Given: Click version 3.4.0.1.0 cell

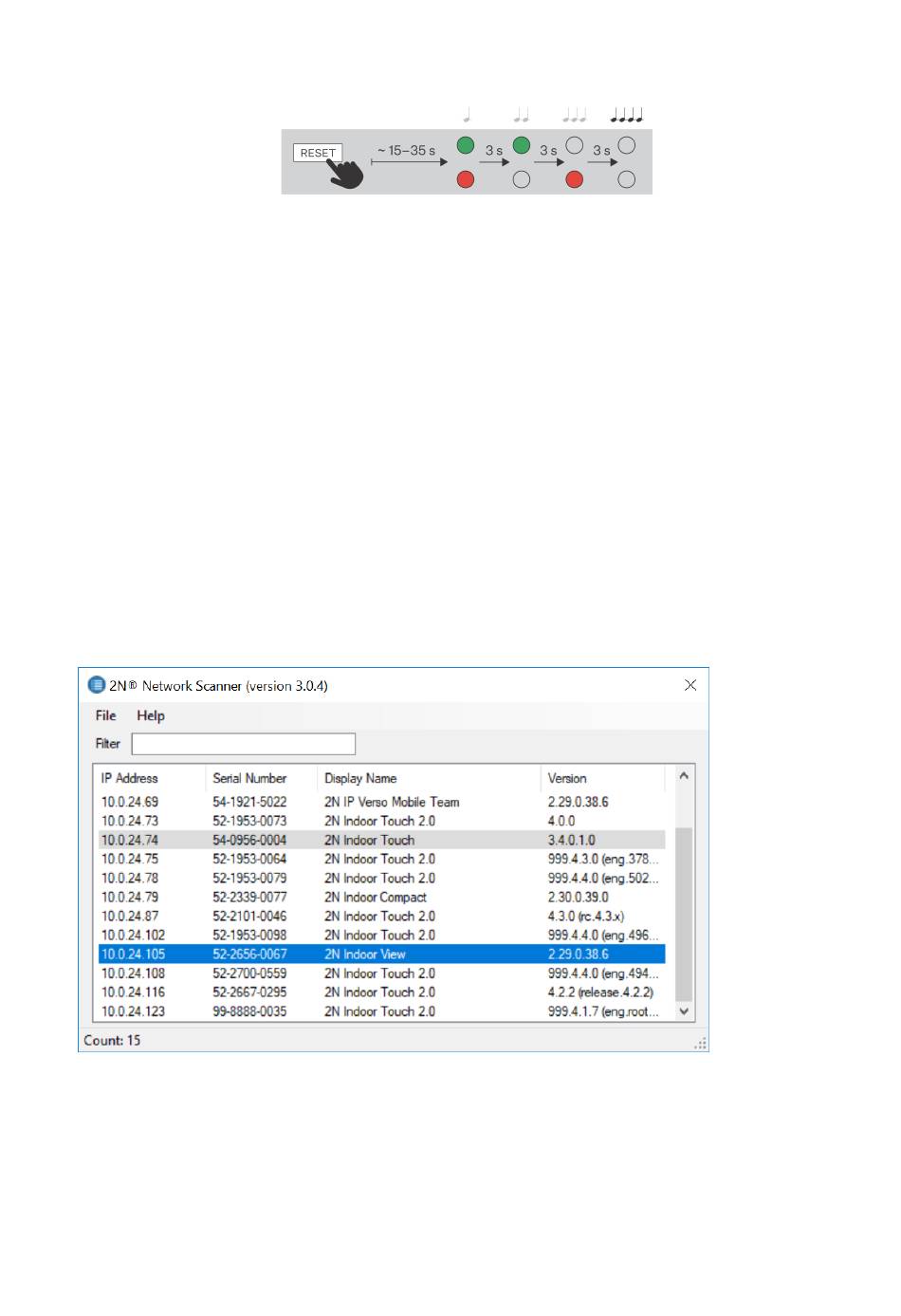Looking at the screenshot, I should pyautogui.click(x=572, y=840).
